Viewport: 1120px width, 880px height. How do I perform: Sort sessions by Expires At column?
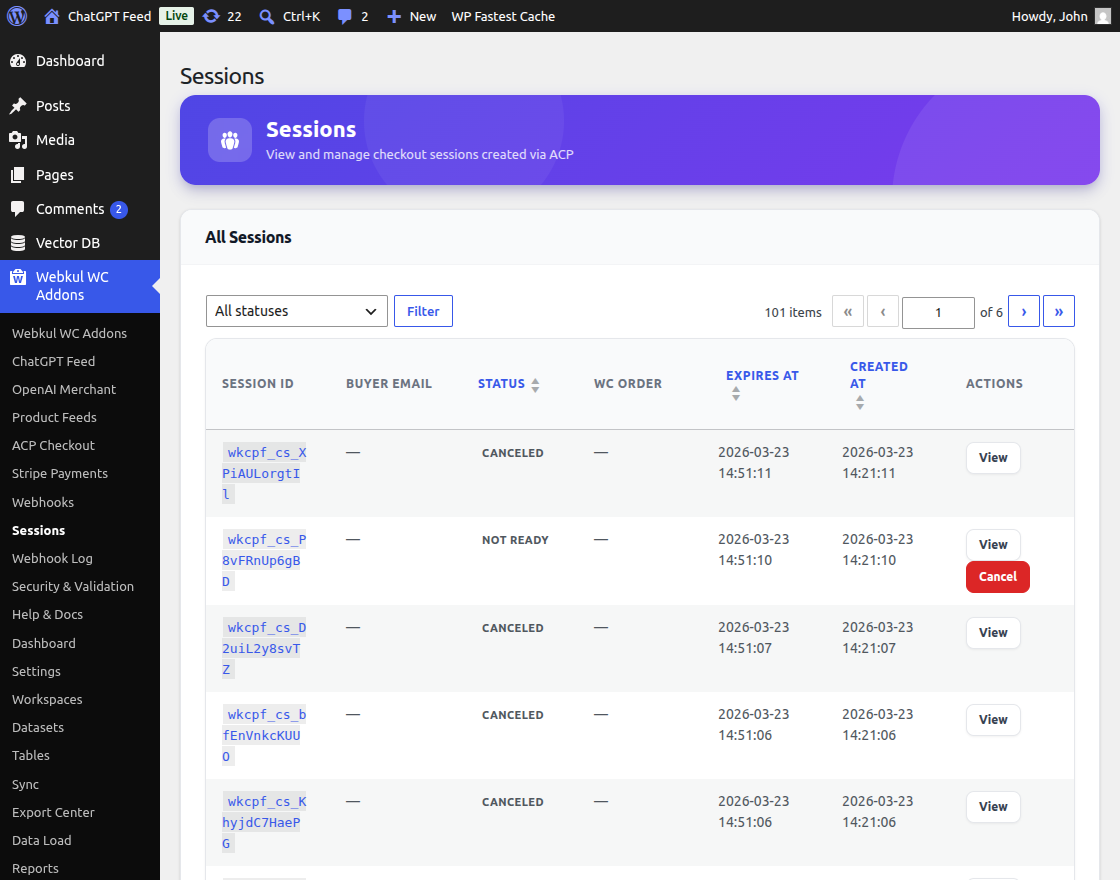click(x=761, y=376)
